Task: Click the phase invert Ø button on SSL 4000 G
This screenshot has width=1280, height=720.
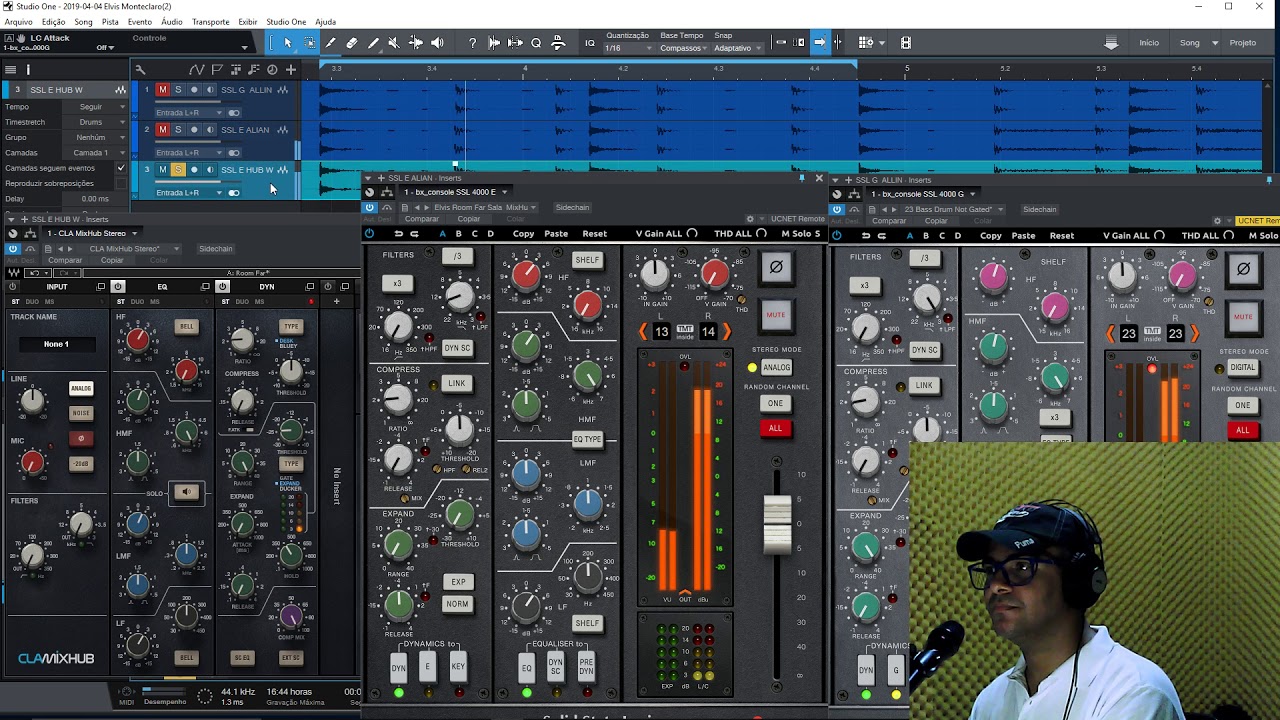Action: (1243, 268)
